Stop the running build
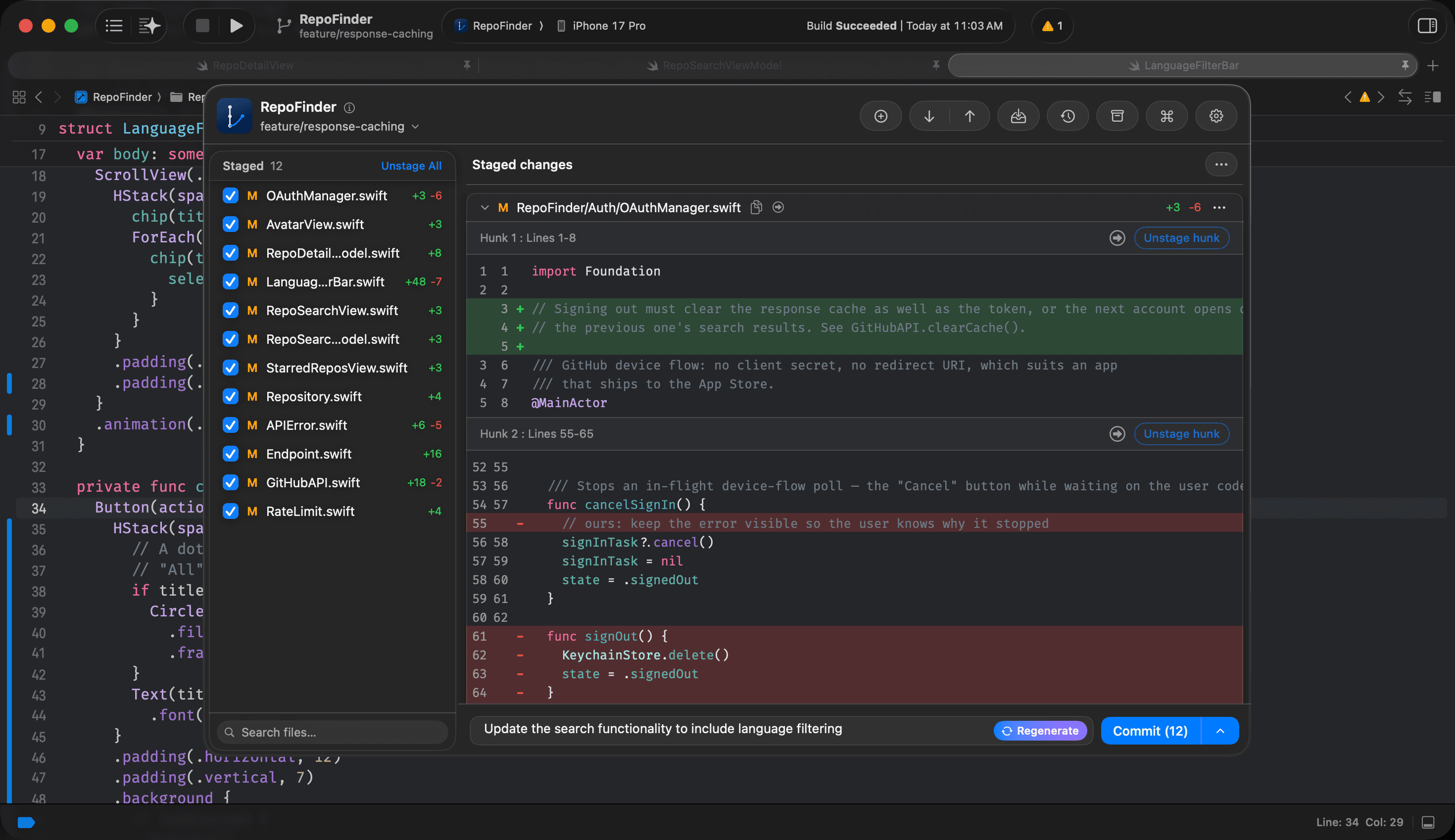 (202, 25)
